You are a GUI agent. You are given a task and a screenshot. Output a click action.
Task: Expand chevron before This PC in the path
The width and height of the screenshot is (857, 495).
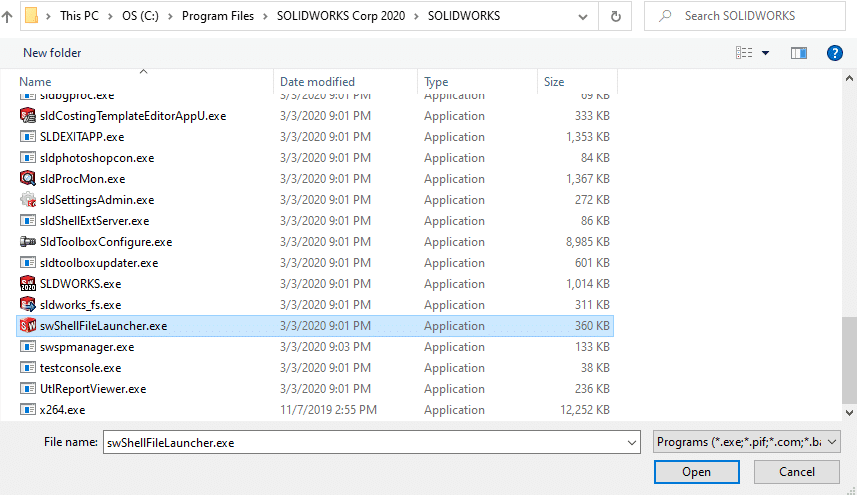48,16
